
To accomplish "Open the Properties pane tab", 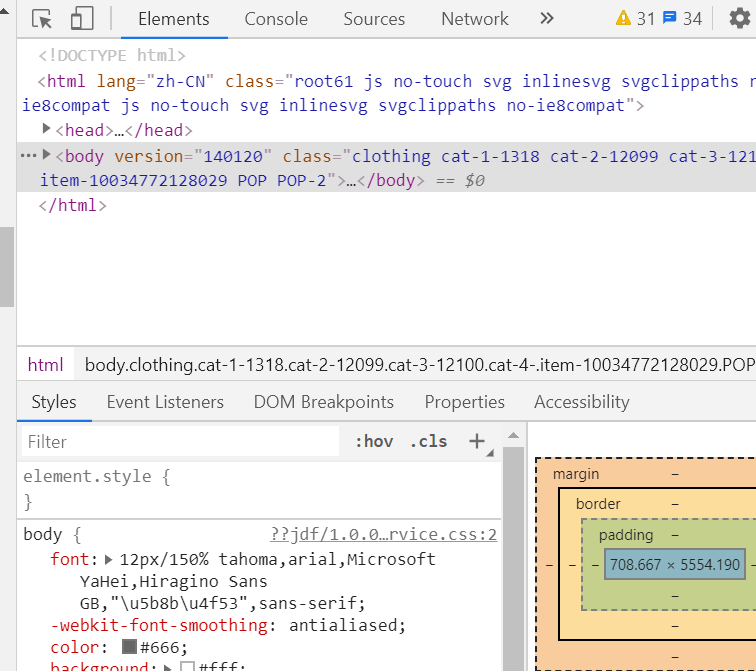I will tap(464, 402).
